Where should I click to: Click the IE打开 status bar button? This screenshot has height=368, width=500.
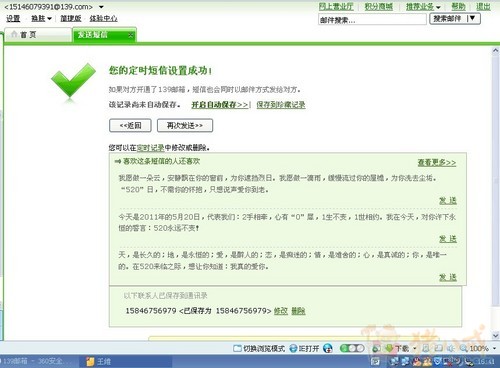304,349
